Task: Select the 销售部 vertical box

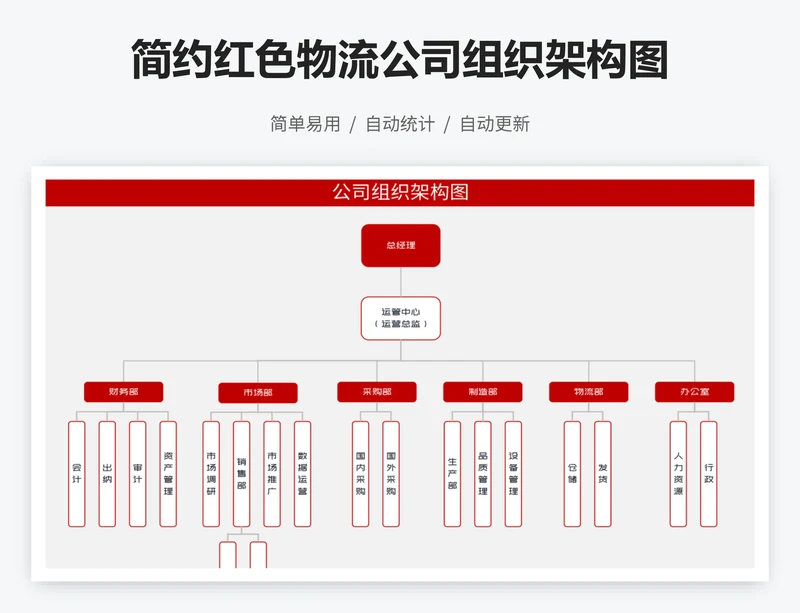Action: (241, 473)
